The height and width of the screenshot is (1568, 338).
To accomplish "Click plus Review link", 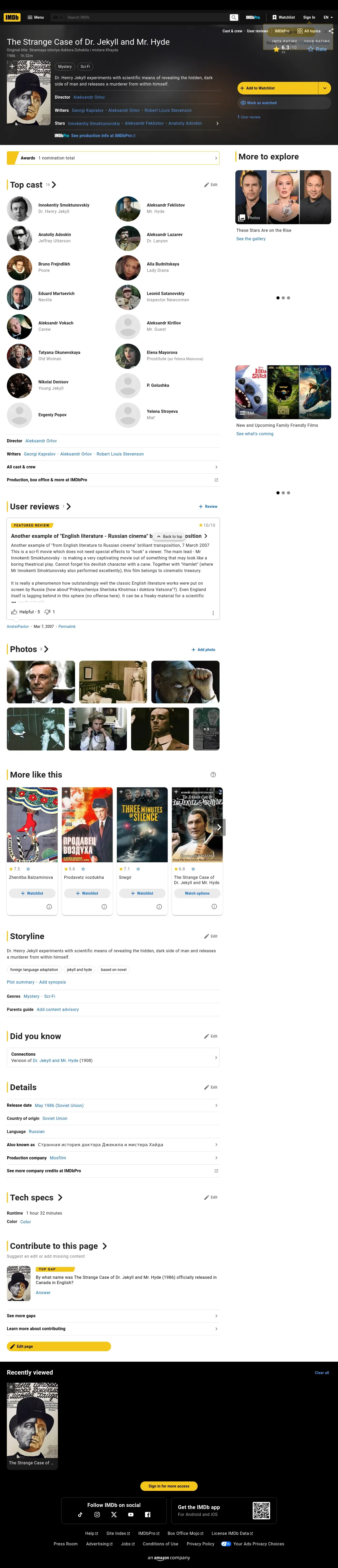I will 208,507.
